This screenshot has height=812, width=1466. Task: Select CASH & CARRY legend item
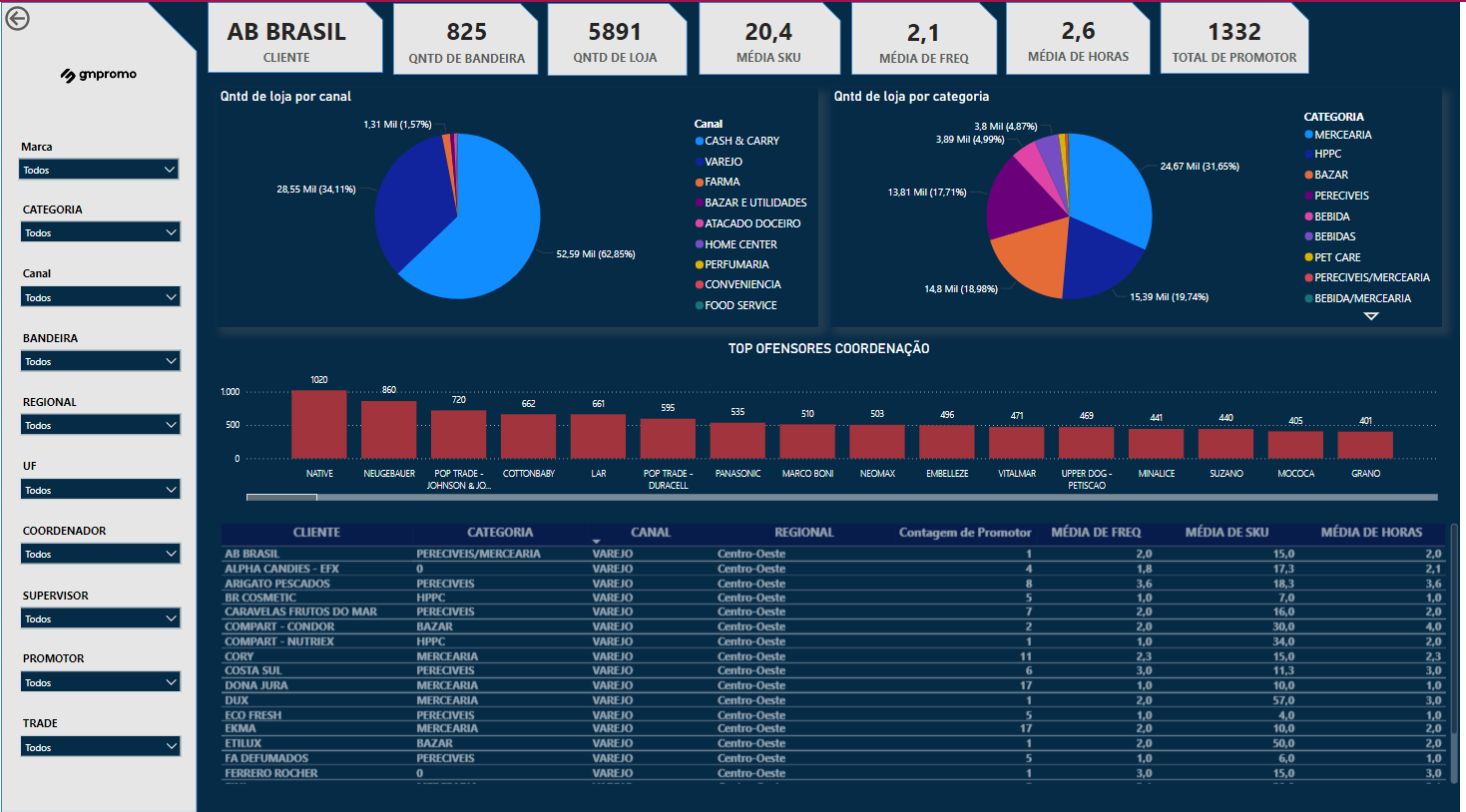click(x=737, y=141)
